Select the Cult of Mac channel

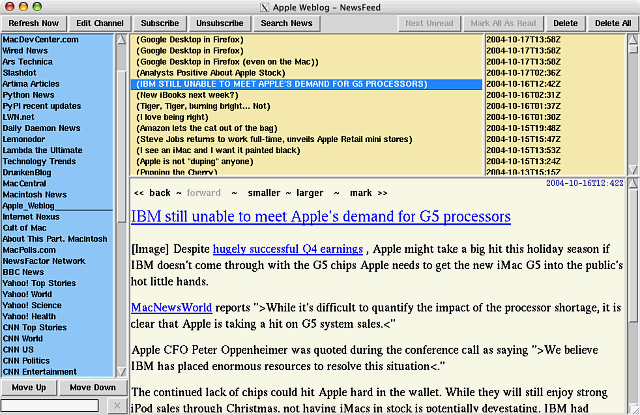coord(57,228)
